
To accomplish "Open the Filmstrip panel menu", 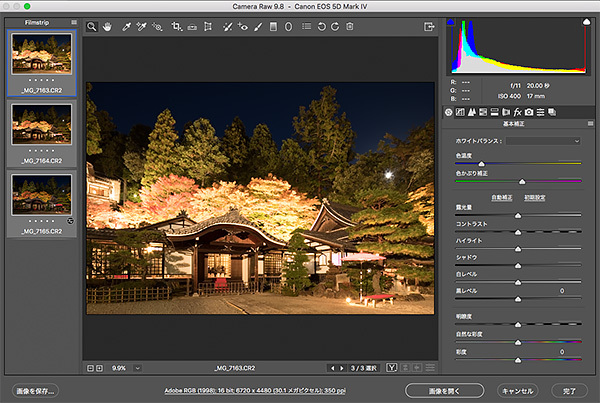I will click(74, 22).
